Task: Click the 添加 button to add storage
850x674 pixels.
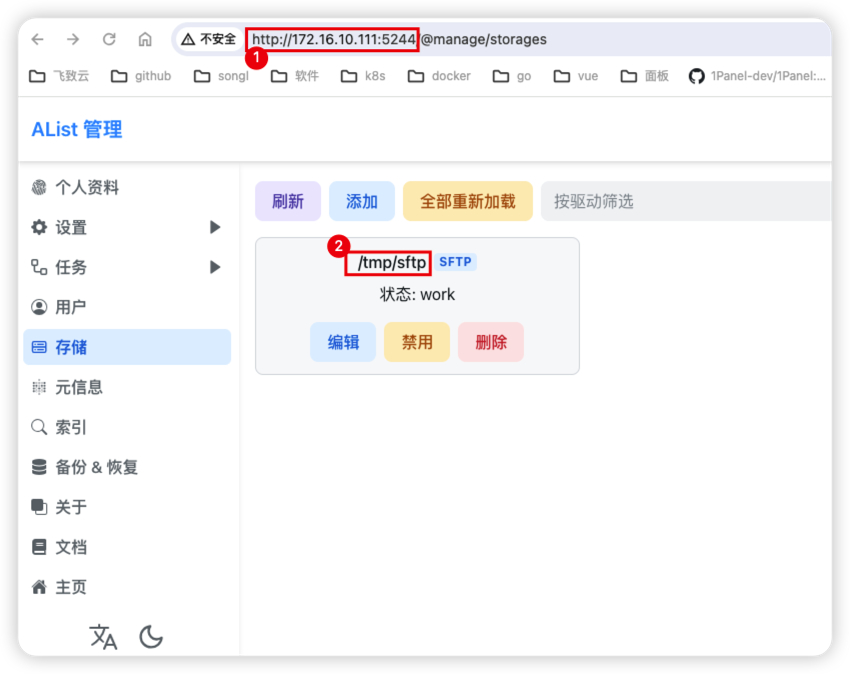Action: pyautogui.click(x=361, y=201)
